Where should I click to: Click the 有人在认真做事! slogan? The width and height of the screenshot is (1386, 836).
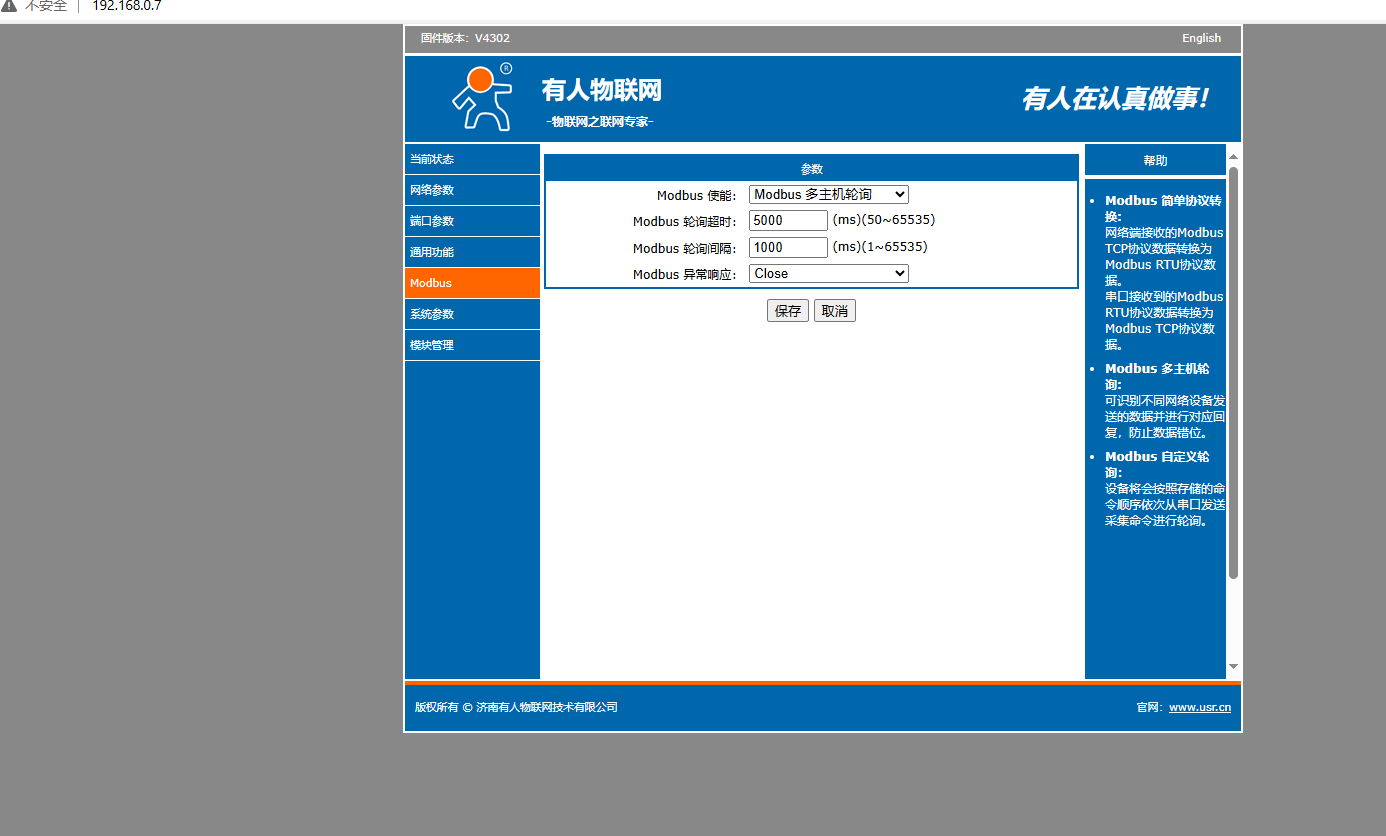coord(1115,98)
